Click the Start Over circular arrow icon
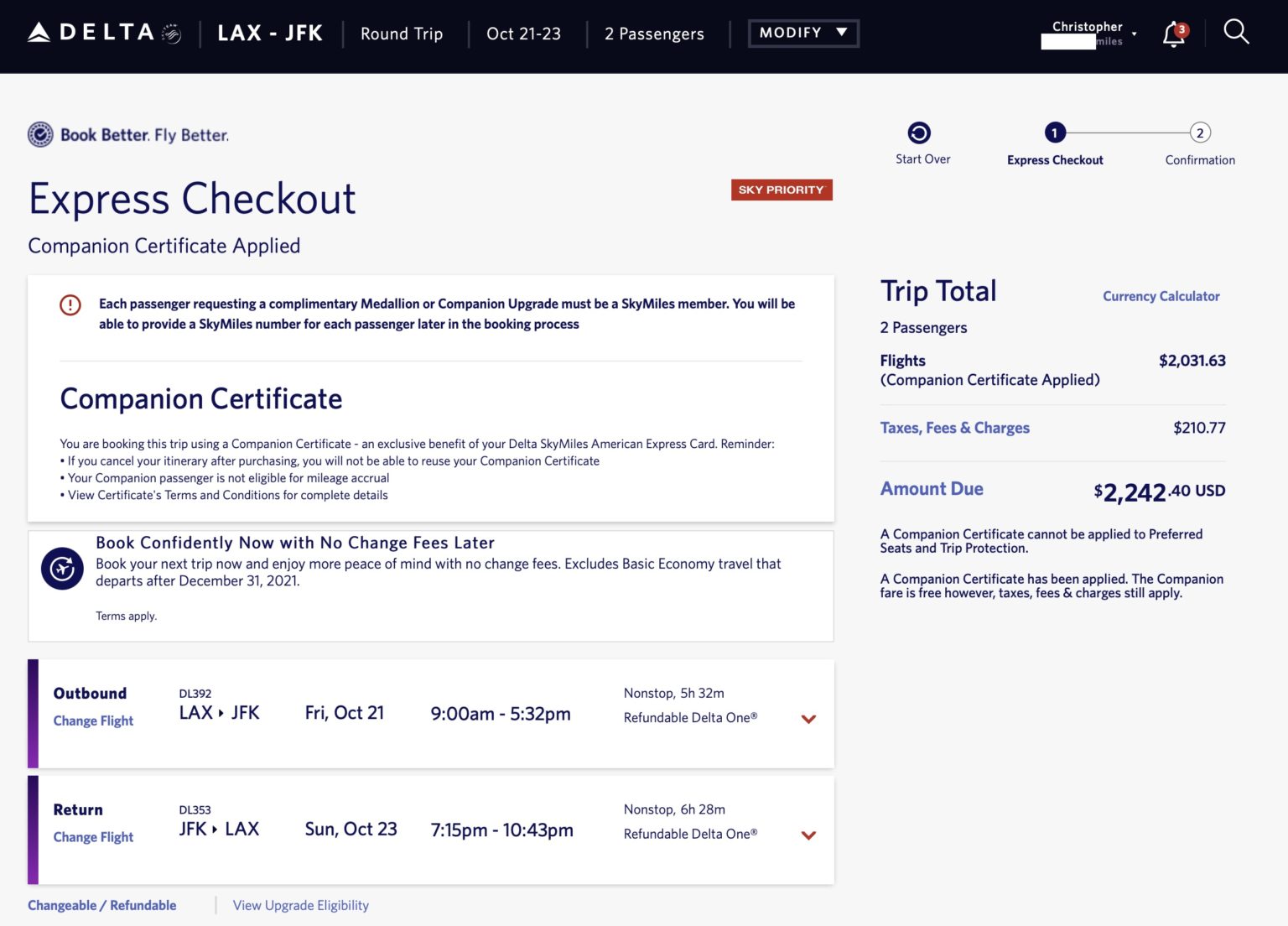Viewport: 1288px width, 926px height. (x=919, y=133)
